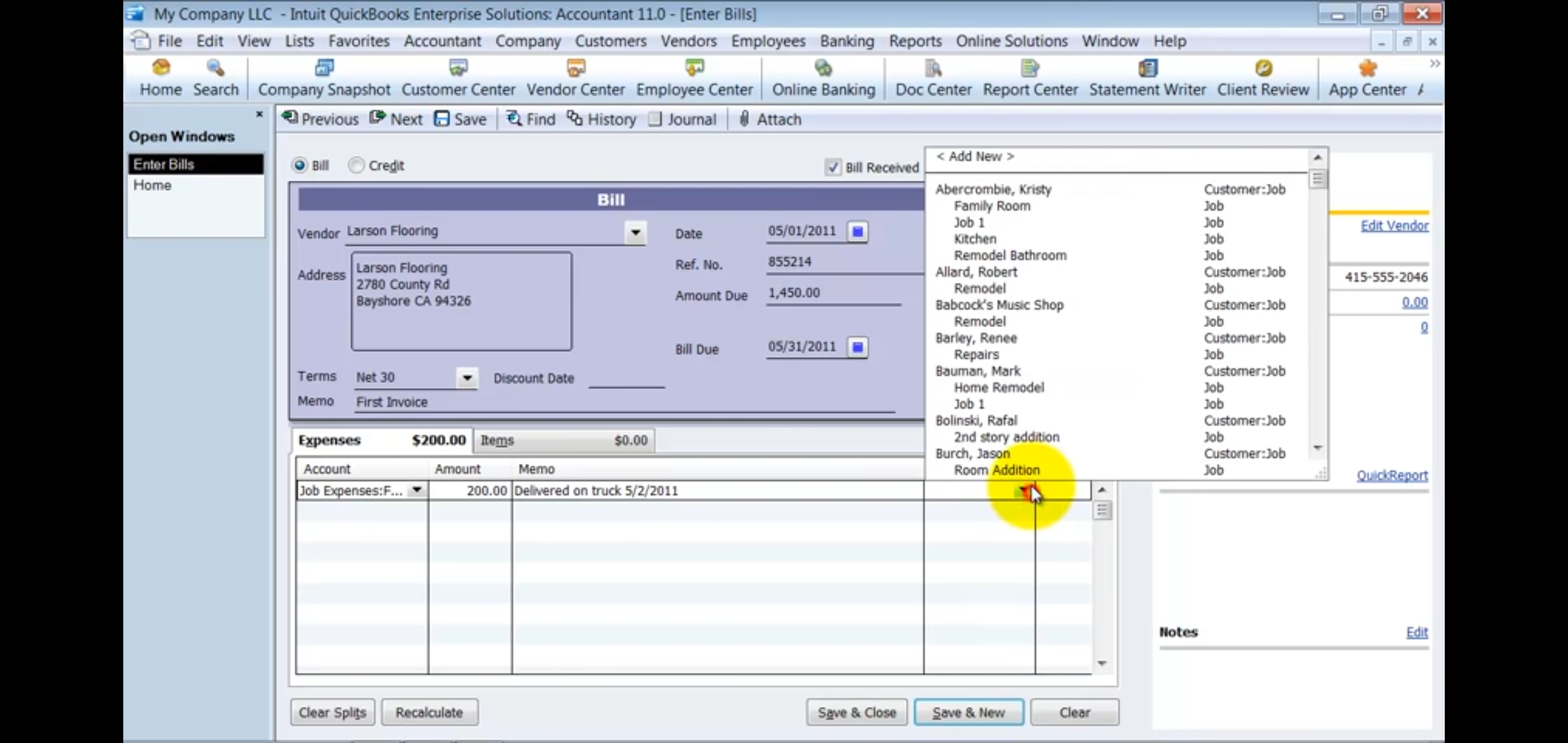Select Enter Bills in Open Windows
1568x743 pixels.
pyautogui.click(x=195, y=165)
